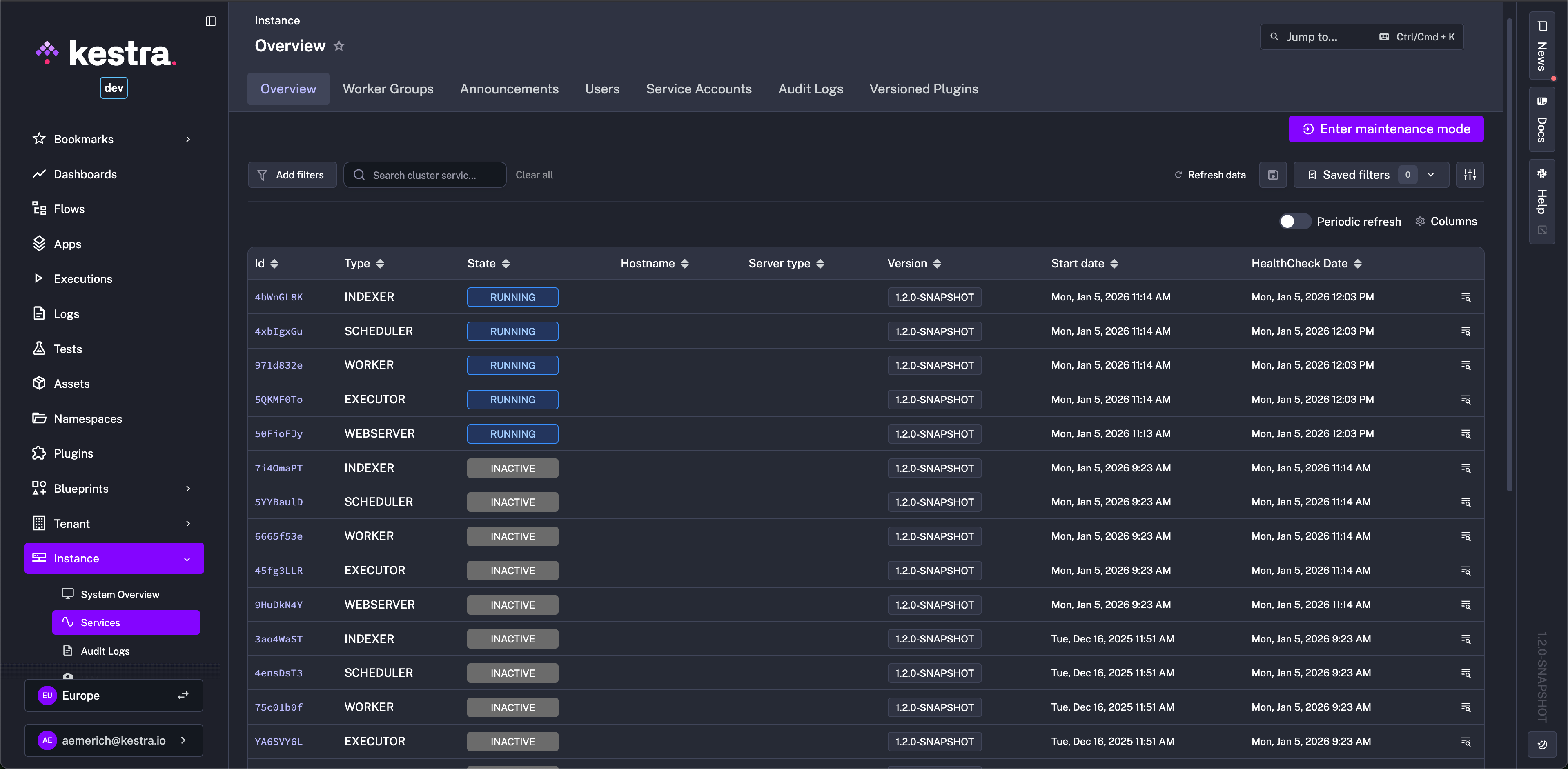The image size is (1568, 769).
Task: Click the save filter icon beside search
Action: [1272, 175]
